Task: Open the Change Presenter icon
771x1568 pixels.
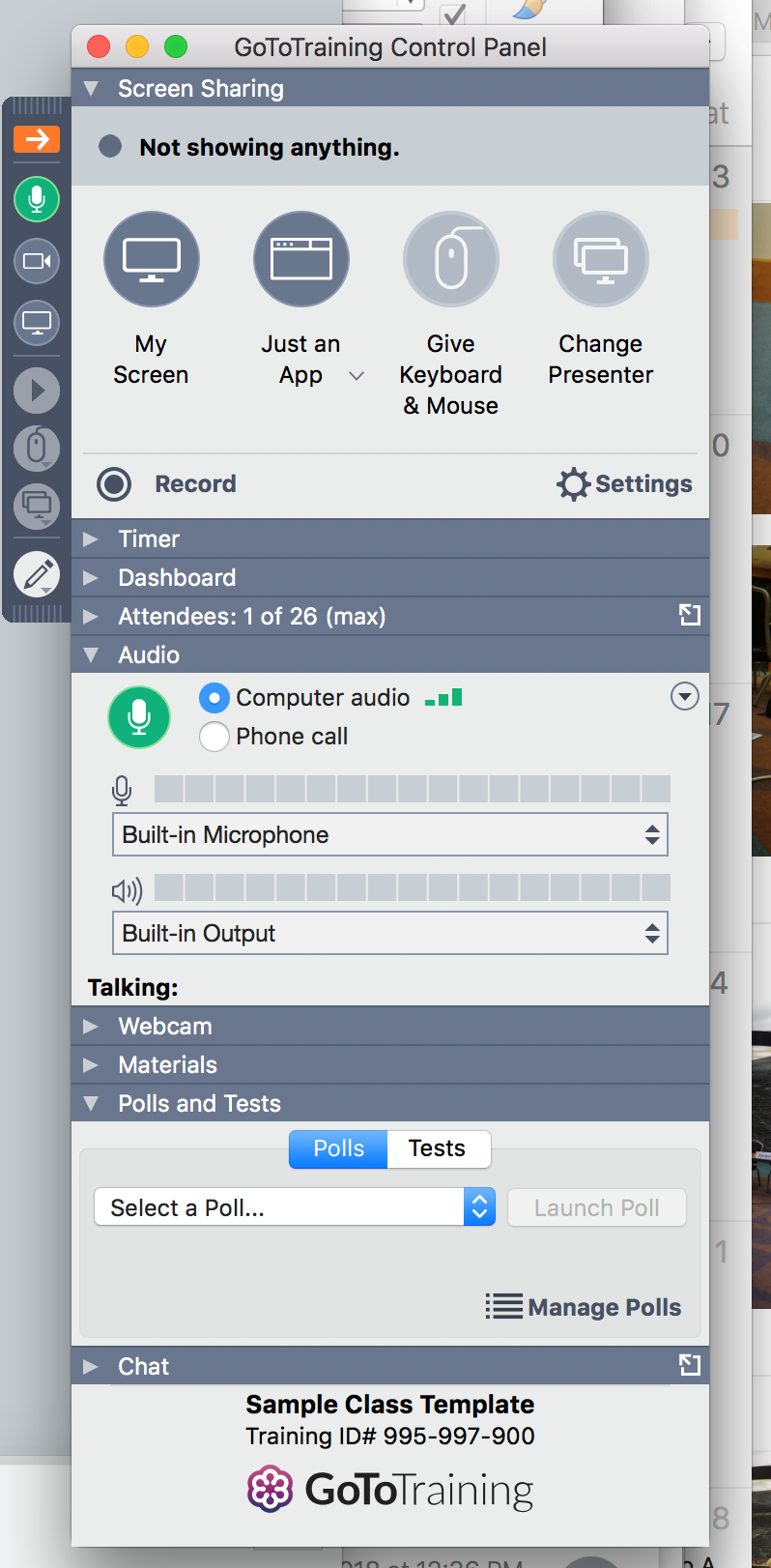Action: pos(601,259)
